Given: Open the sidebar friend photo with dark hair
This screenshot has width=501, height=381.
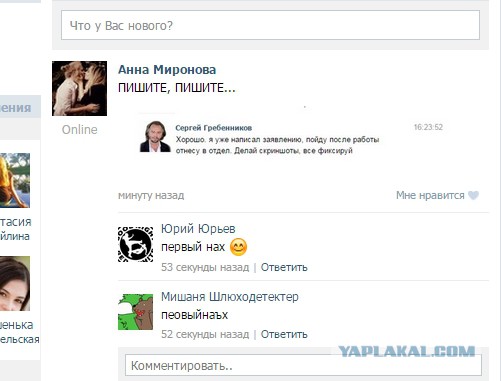Looking at the screenshot, I should click(x=15, y=284).
